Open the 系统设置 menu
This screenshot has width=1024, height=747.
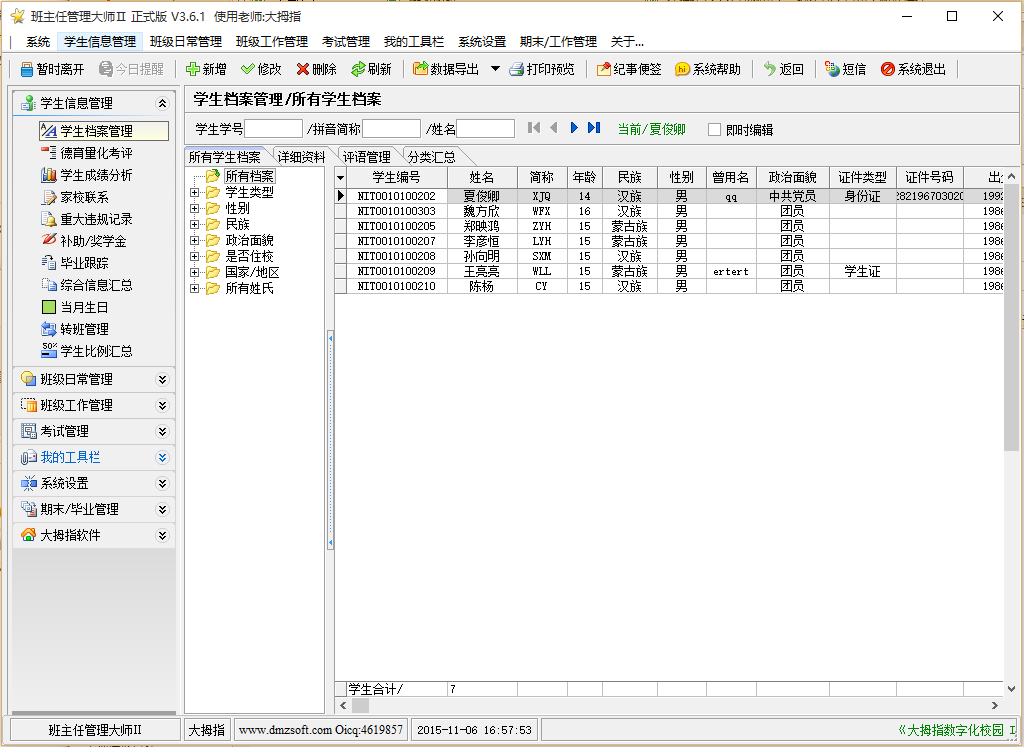click(x=481, y=42)
